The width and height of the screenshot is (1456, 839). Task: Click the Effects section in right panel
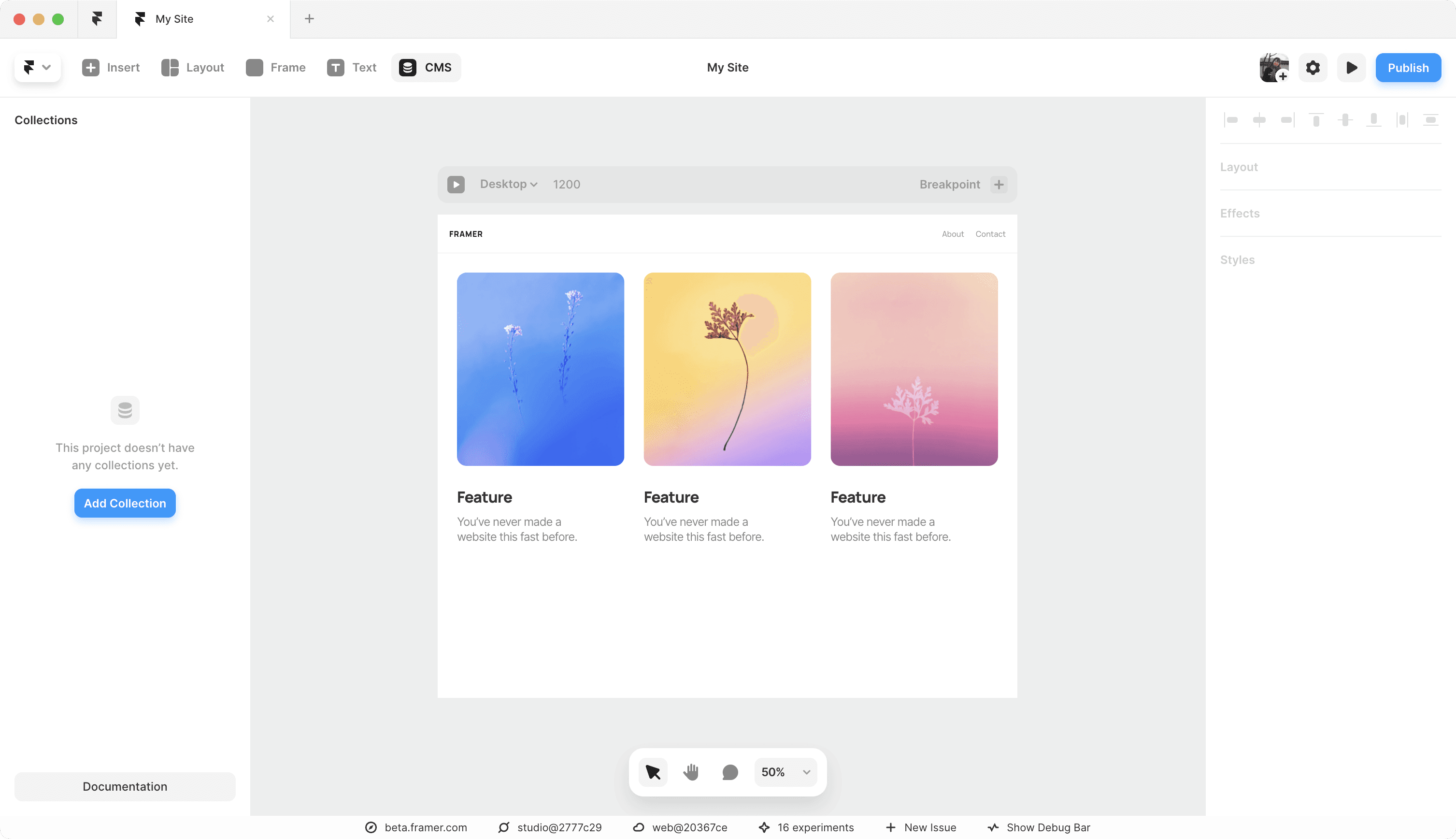pyautogui.click(x=1330, y=213)
